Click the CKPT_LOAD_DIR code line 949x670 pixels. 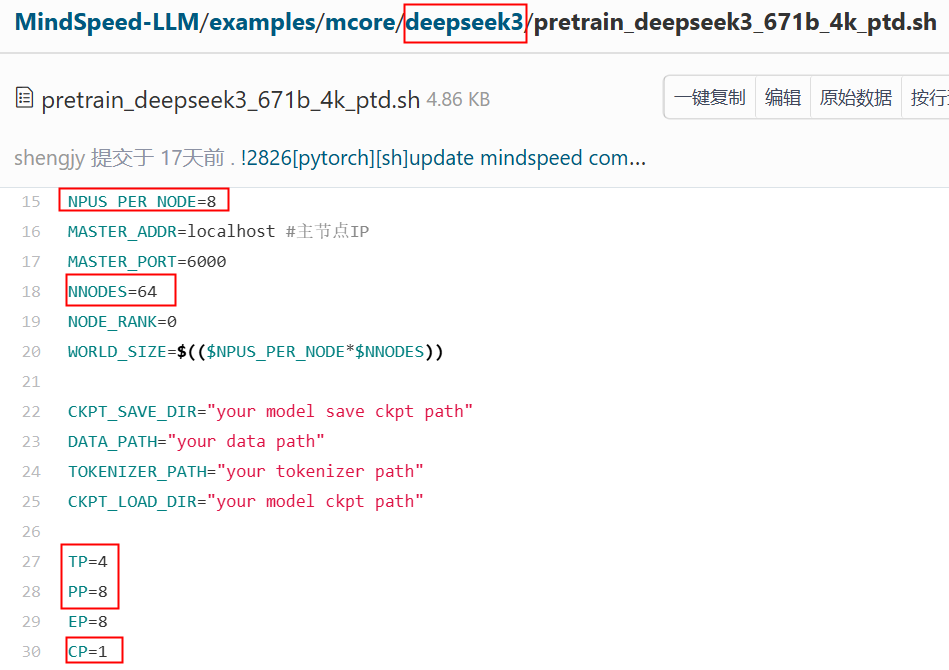(246, 501)
